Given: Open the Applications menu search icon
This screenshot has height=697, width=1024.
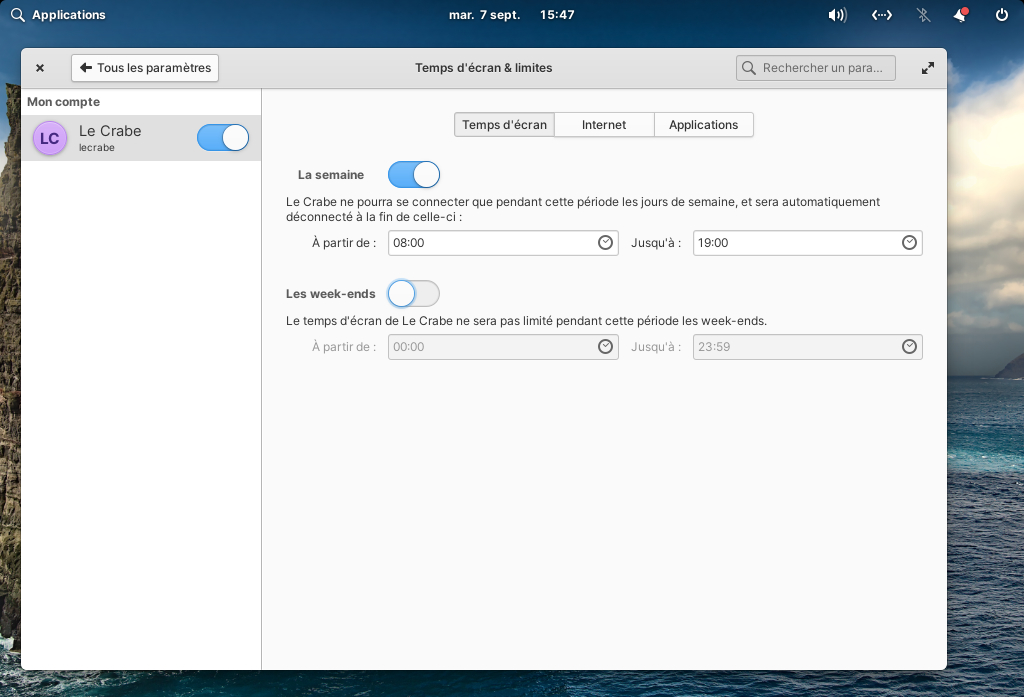Looking at the screenshot, I should pos(18,14).
